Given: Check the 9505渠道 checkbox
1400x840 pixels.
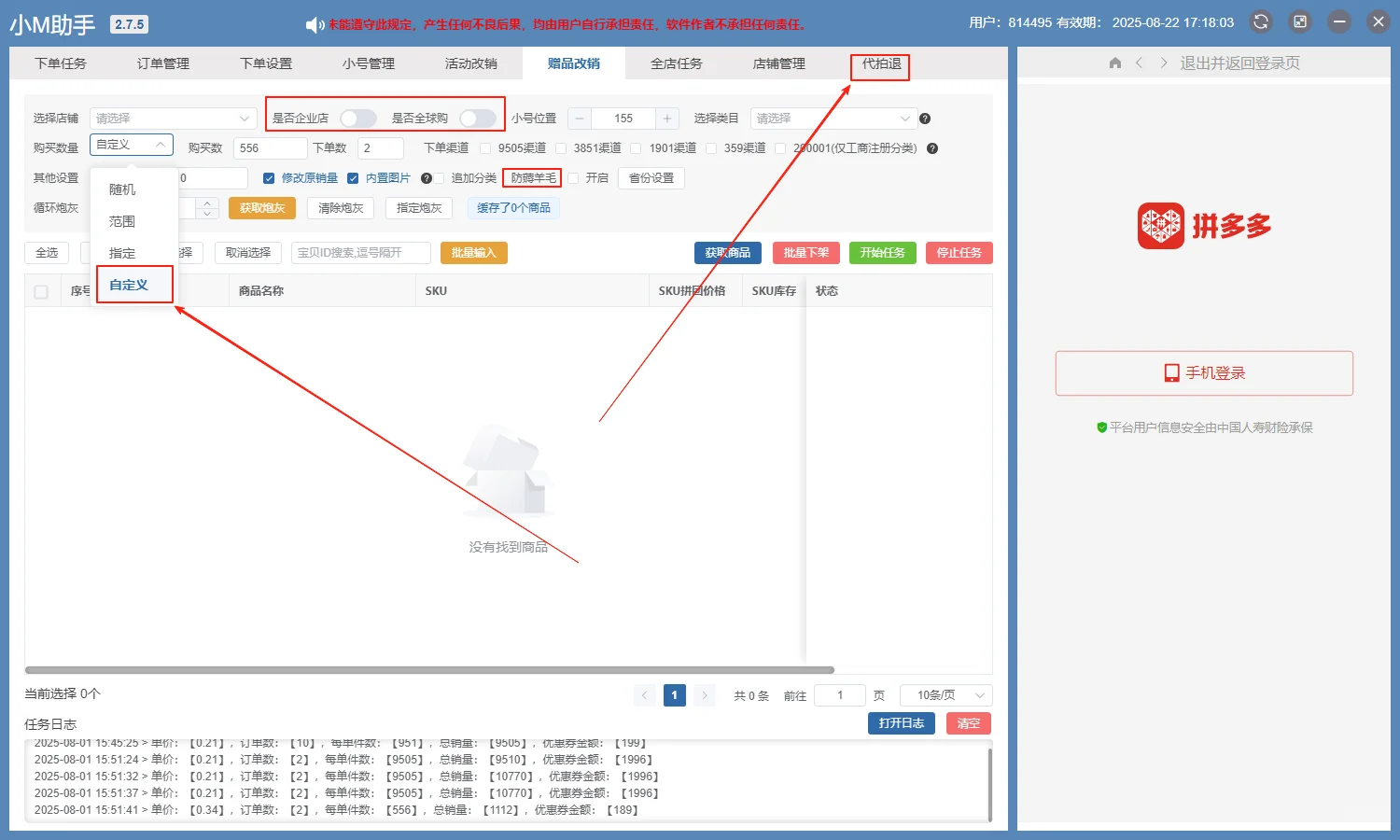Looking at the screenshot, I should 485,148.
